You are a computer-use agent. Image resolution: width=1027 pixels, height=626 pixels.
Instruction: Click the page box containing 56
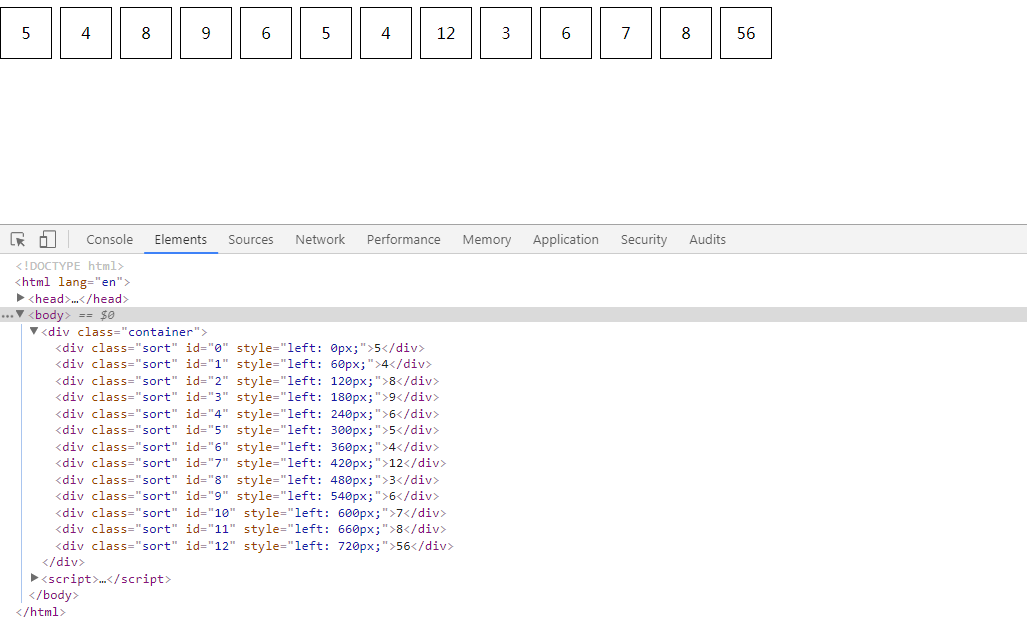click(x=746, y=33)
